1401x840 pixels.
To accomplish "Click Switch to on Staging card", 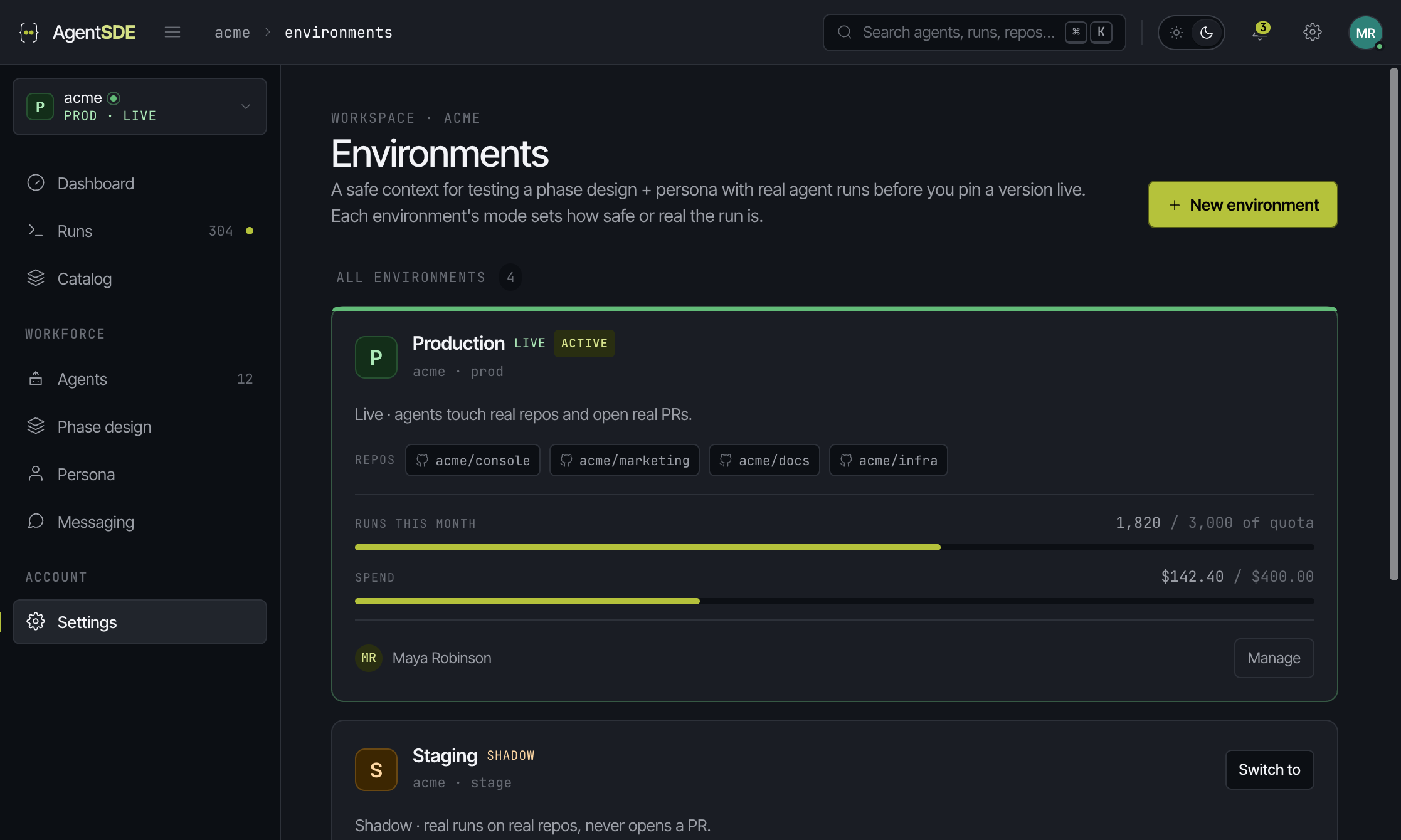I will pyautogui.click(x=1269, y=769).
